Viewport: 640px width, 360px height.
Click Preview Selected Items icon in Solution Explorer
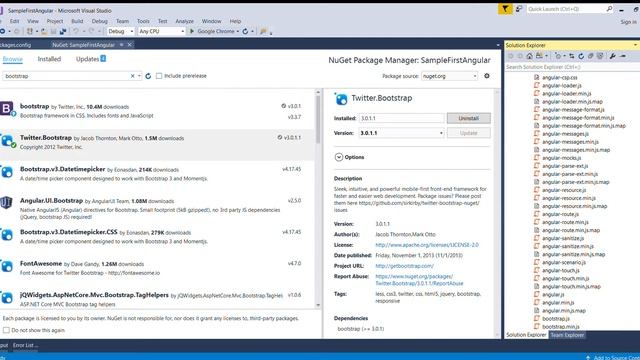point(623,56)
